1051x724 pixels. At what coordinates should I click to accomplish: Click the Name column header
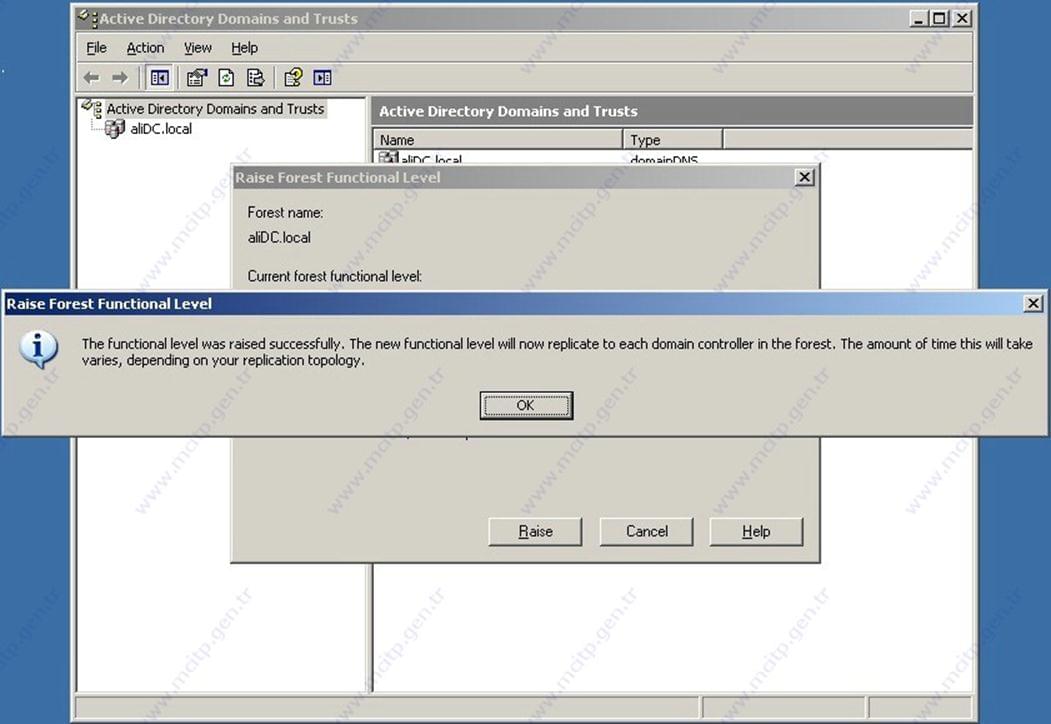click(x=498, y=140)
